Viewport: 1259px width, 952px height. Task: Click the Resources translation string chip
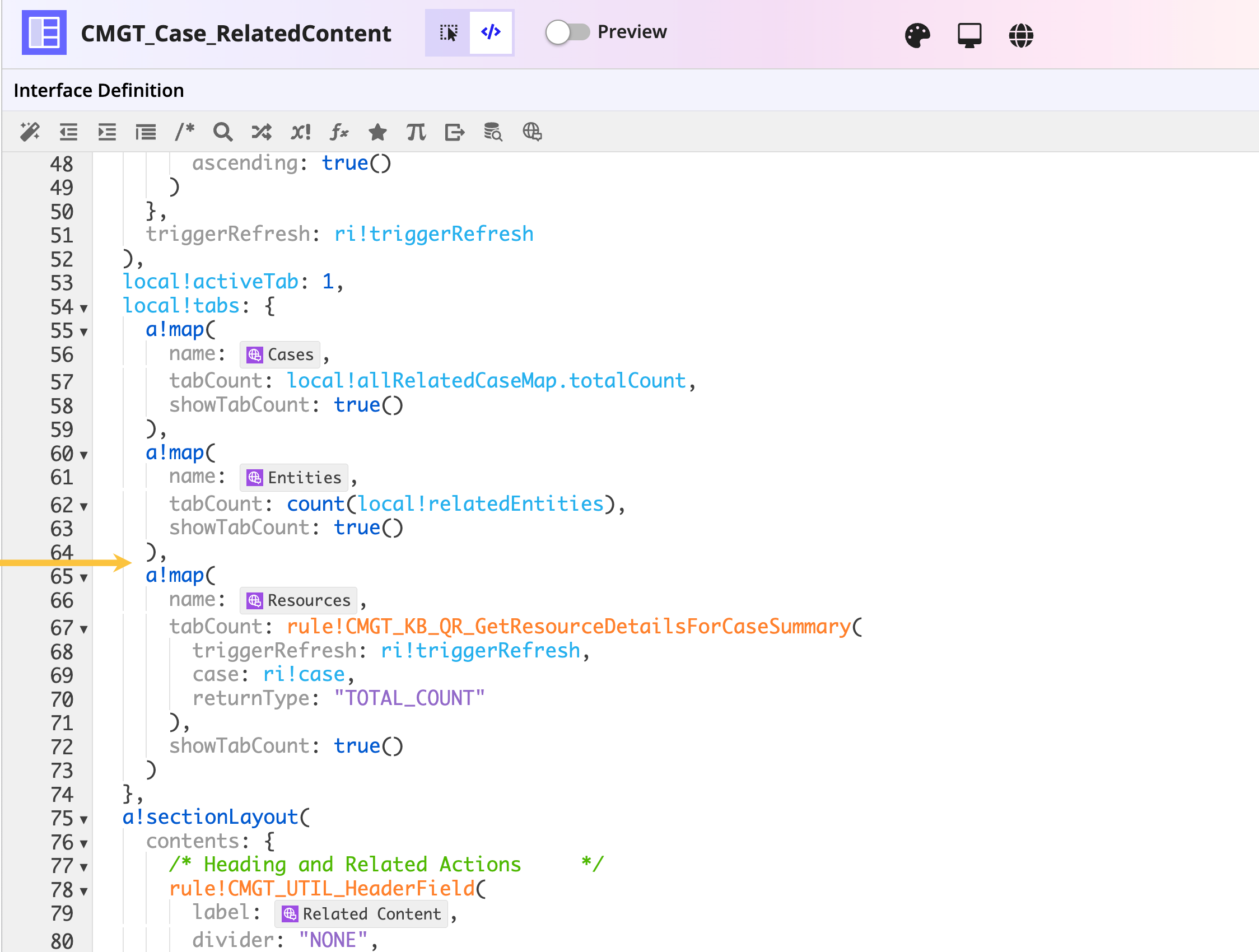(299, 600)
